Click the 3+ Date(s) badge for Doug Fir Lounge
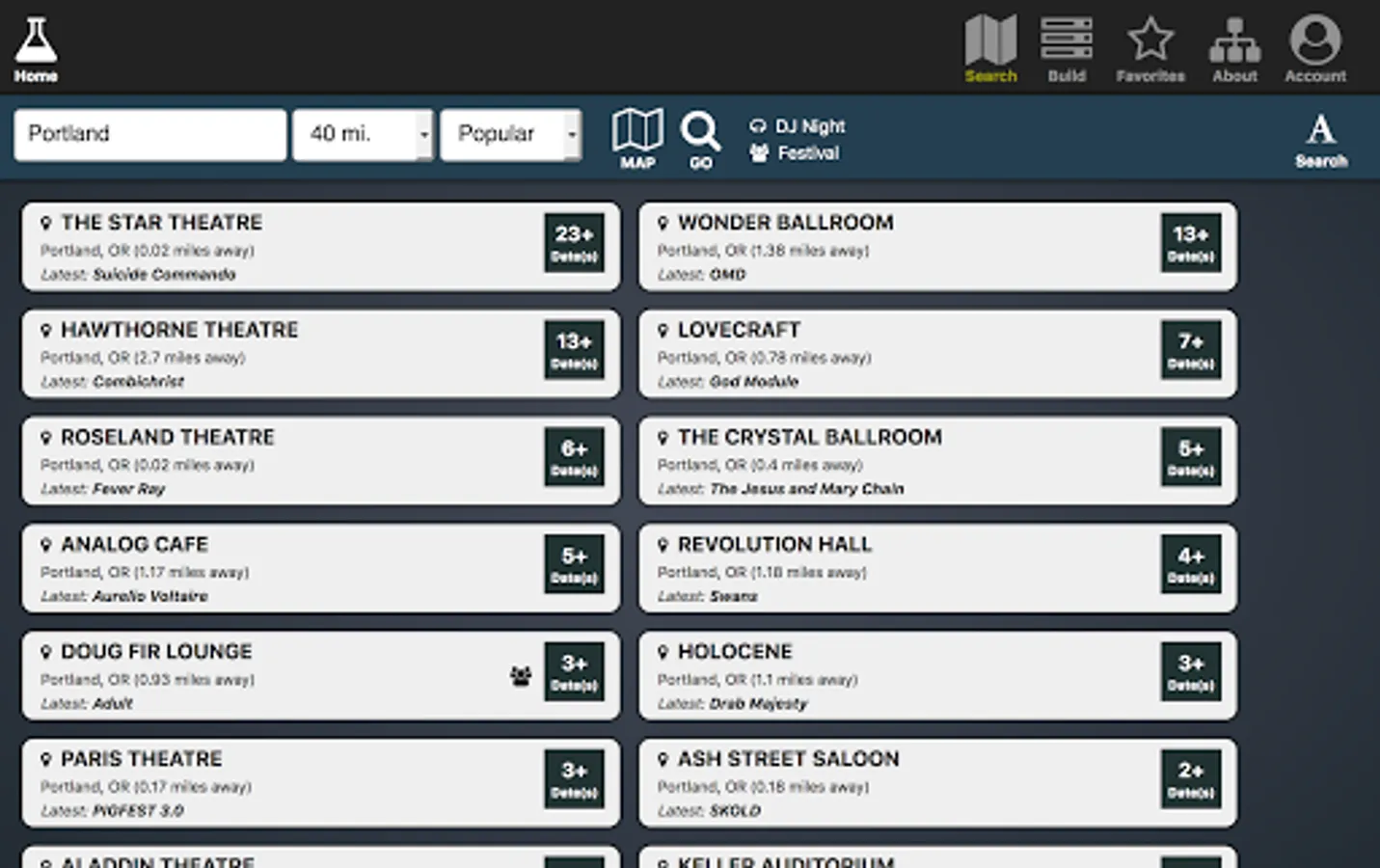This screenshot has height=868, width=1380. coord(574,670)
